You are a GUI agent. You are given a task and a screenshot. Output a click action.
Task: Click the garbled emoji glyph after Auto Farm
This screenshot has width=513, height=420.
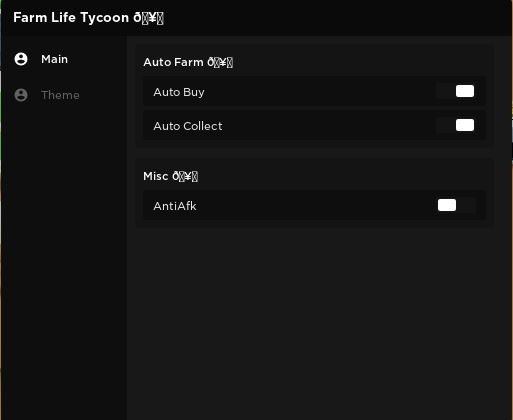[x=220, y=62]
